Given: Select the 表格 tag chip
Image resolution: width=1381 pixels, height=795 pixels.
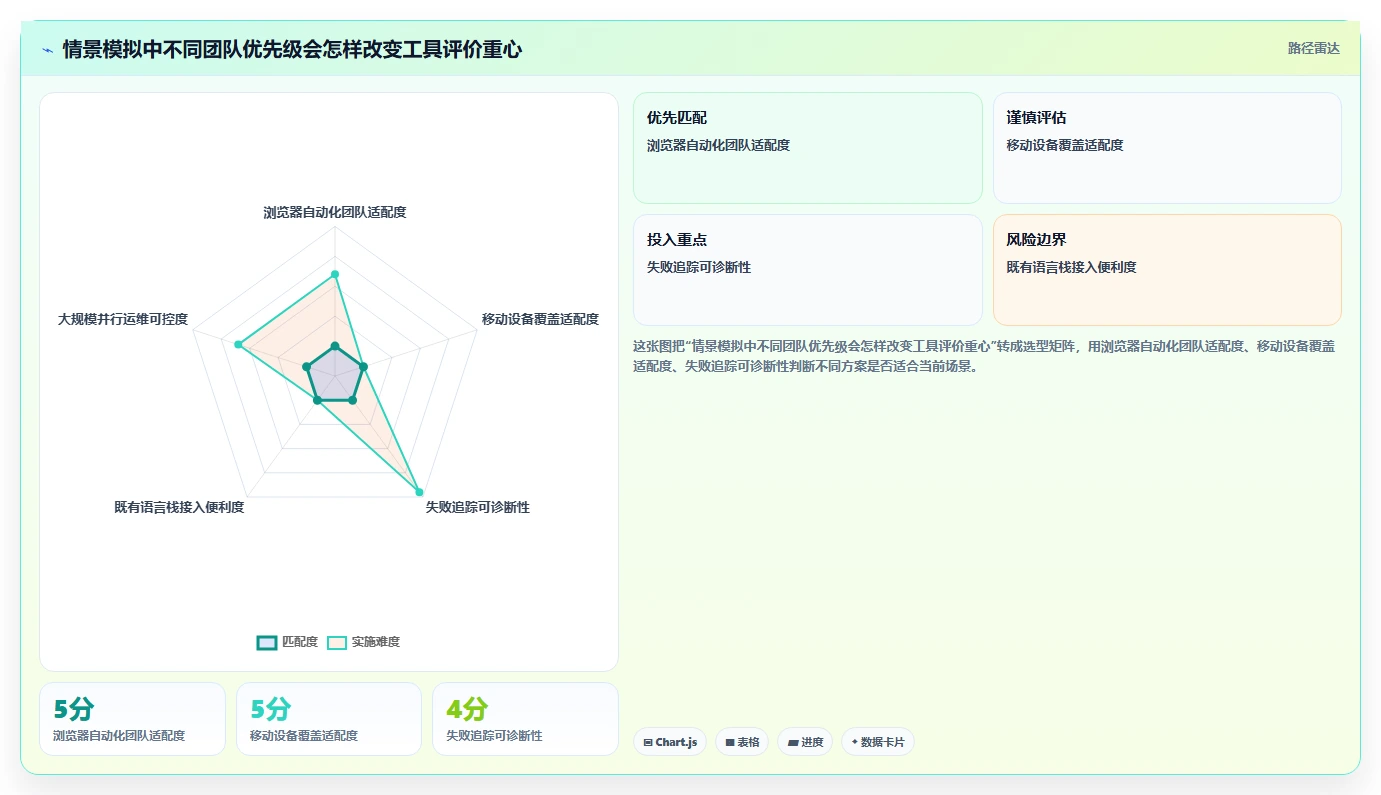Looking at the screenshot, I should coord(742,742).
